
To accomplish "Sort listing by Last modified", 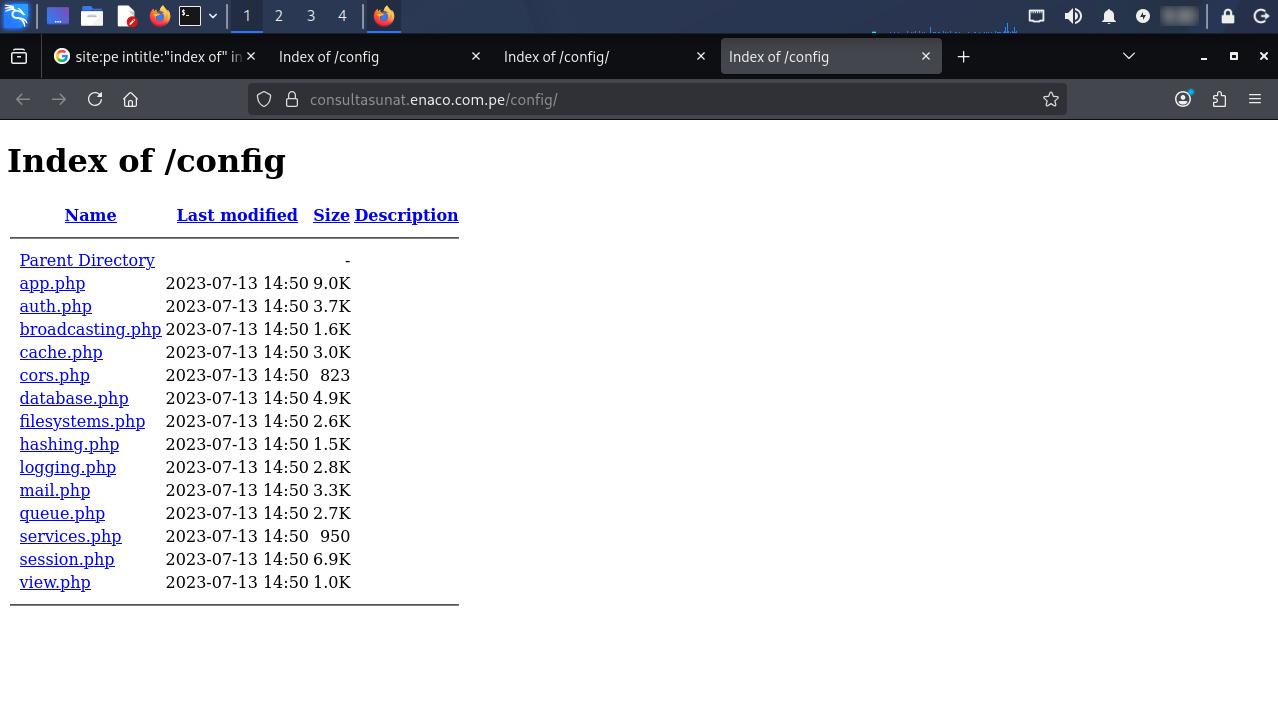I will [237, 215].
